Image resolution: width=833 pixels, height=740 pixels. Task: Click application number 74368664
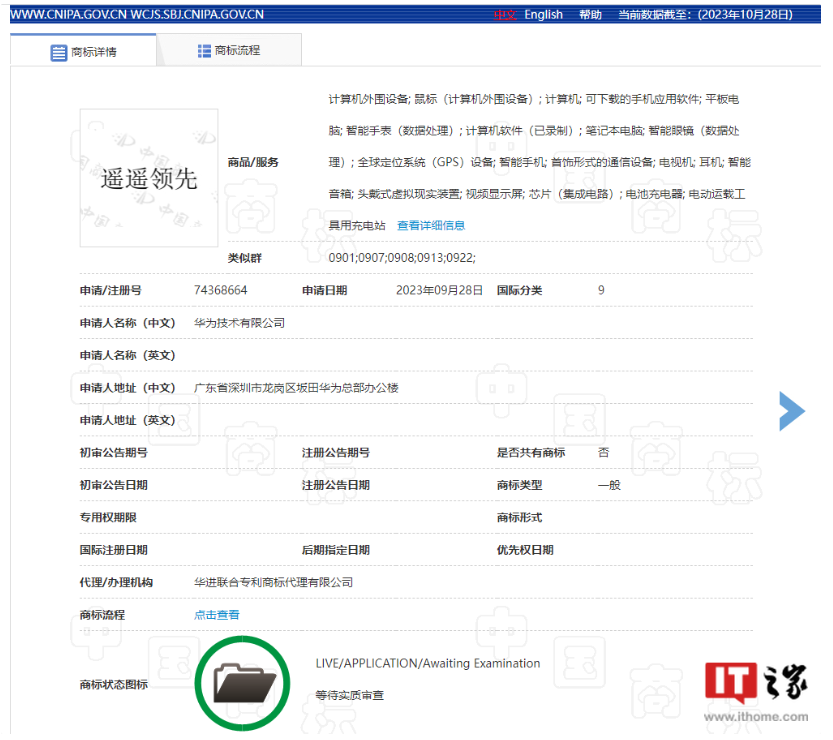click(221, 290)
